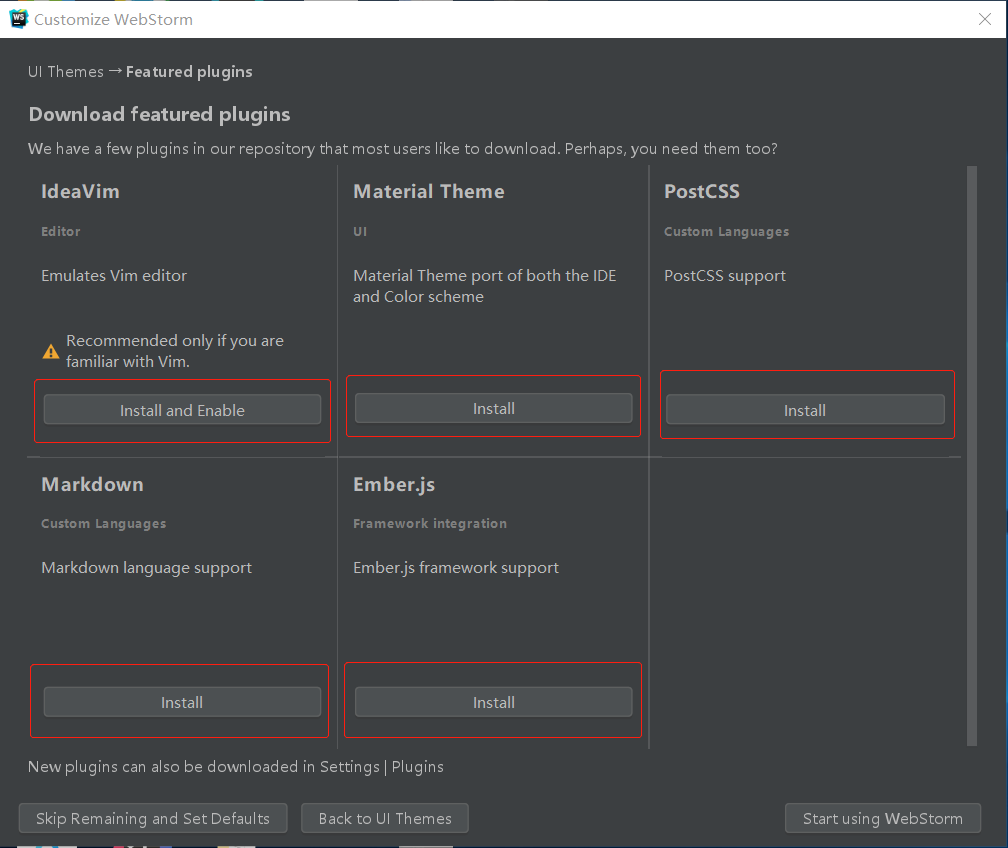Close the Customize WebStorm dialog
This screenshot has width=1008, height=848.
point(984,19)
